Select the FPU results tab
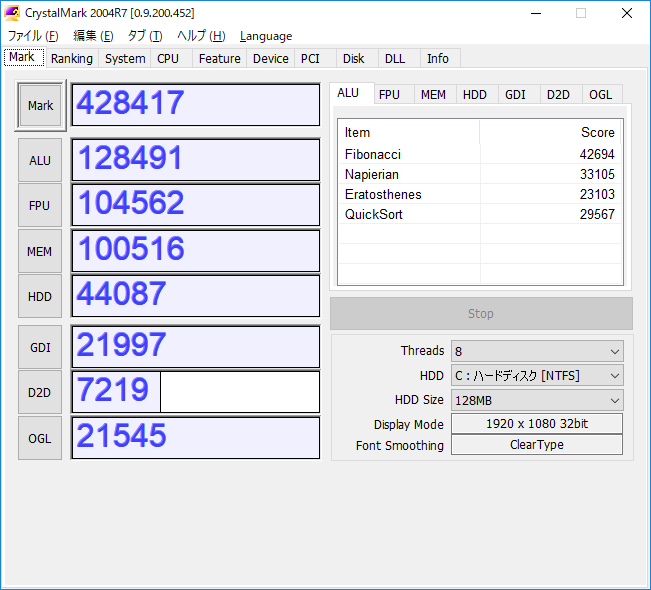 tap(394, 95)
